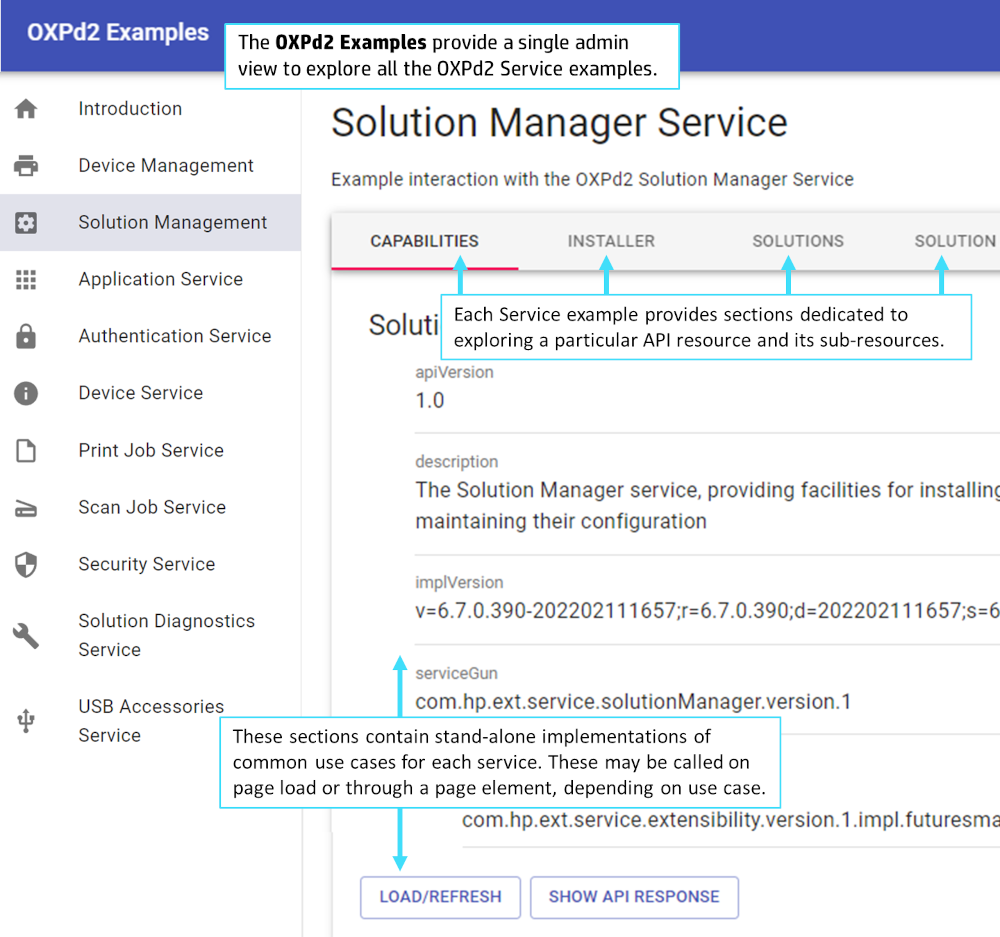1000x937 pixels.
Task: Open Scan Job Service
Action: [152, 506]
